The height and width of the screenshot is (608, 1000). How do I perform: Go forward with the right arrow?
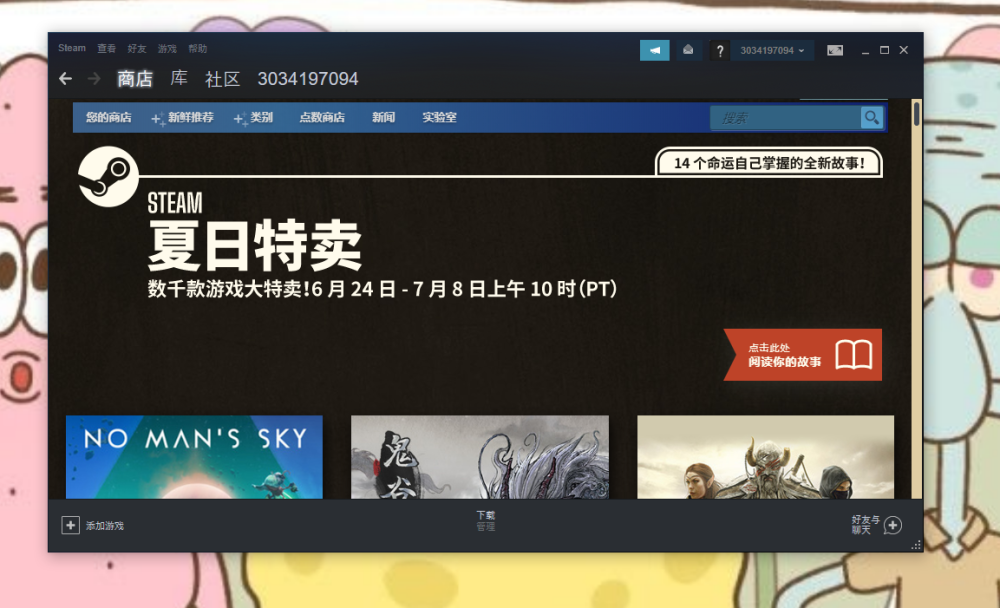94,78
